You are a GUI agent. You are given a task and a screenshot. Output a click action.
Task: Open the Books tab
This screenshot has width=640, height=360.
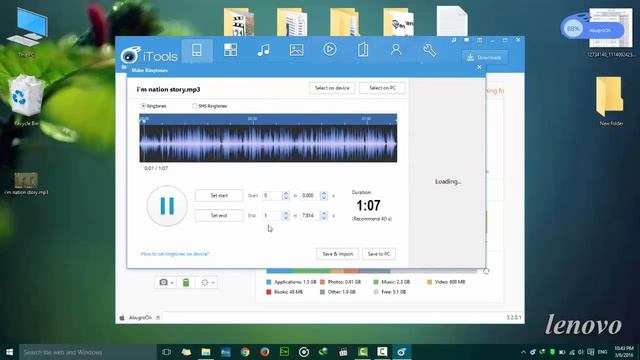pos(362,50)
